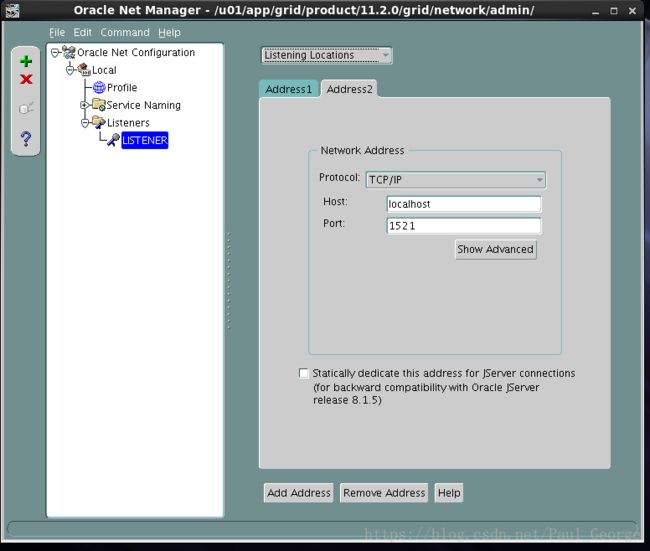Screen dimensions: 650x551
Task: Switch to the Address2 tab
Action: [349, 89]
